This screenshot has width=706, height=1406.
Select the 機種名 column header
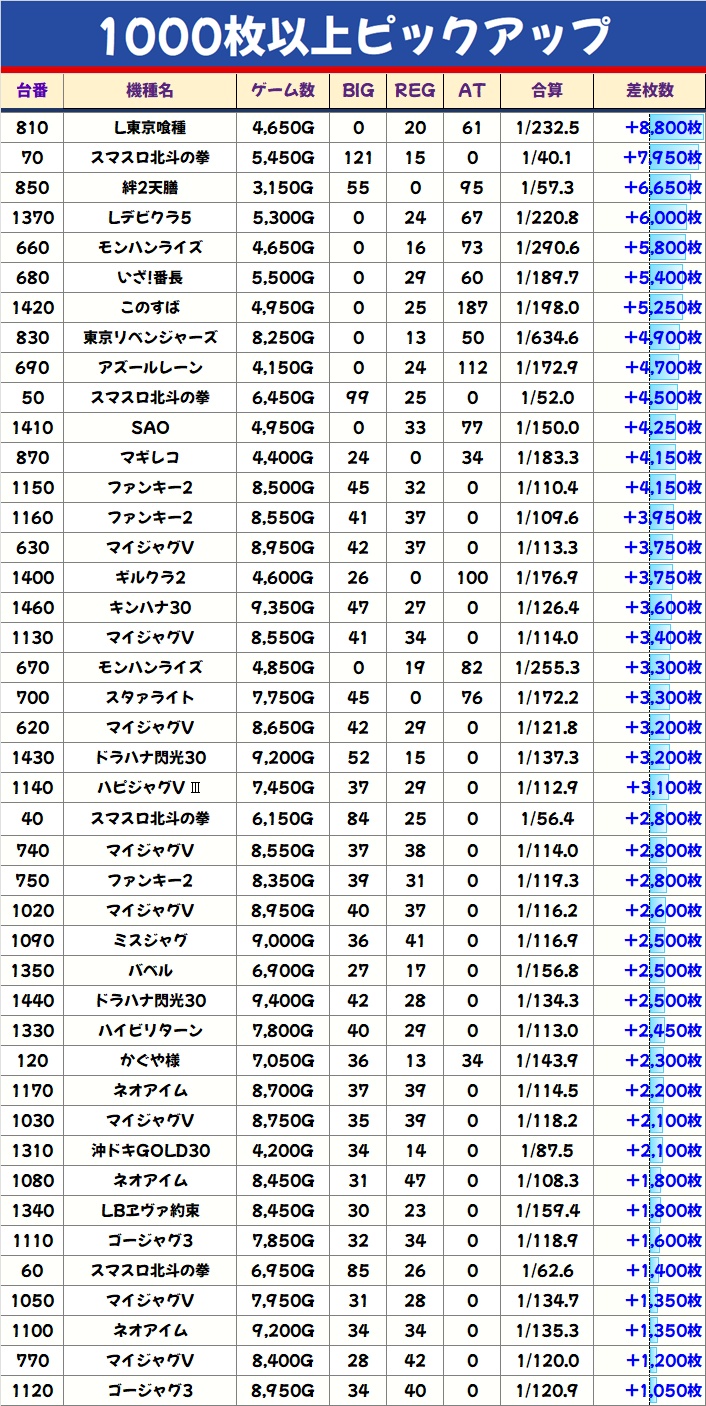pyautogui.click(x=150, y=91)
